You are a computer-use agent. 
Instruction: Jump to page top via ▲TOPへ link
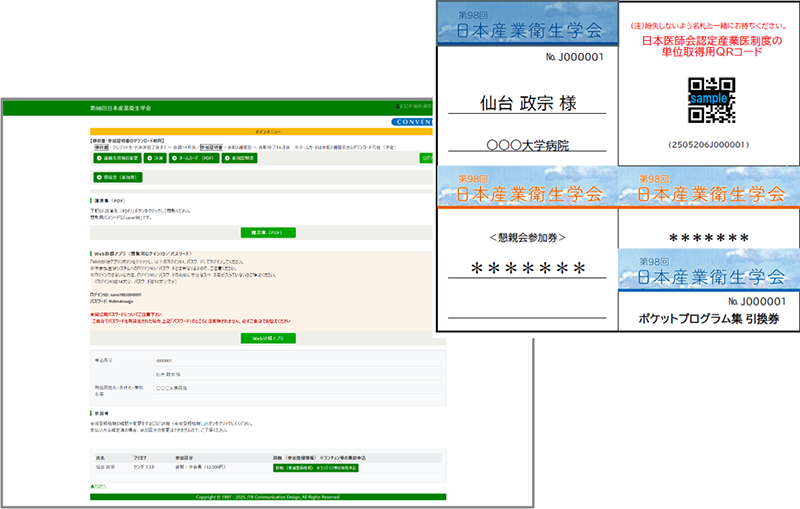click(98, 485)
